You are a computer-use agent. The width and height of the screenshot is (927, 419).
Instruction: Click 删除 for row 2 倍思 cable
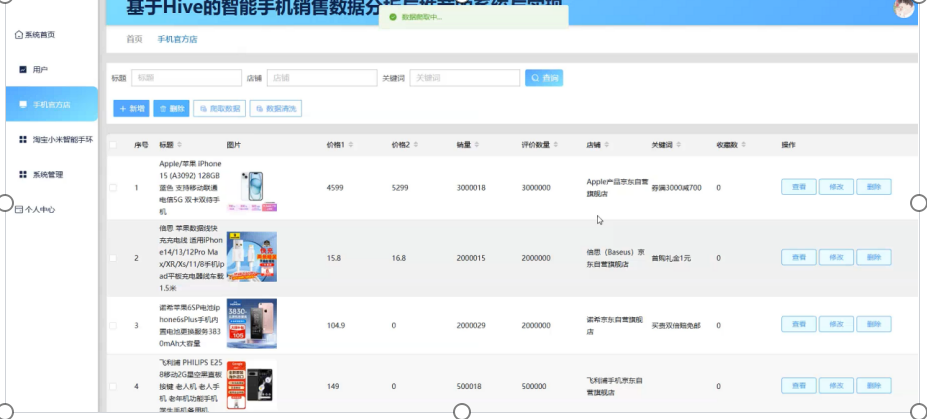pos(874,257)
